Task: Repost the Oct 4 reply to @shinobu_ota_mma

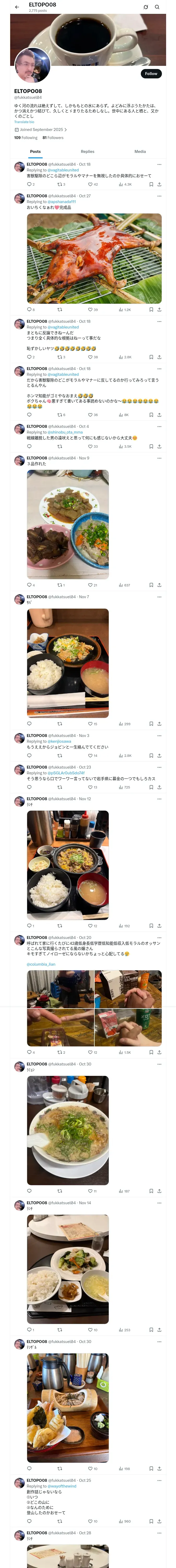Action: pyautogui.click(x=59, y=446)
